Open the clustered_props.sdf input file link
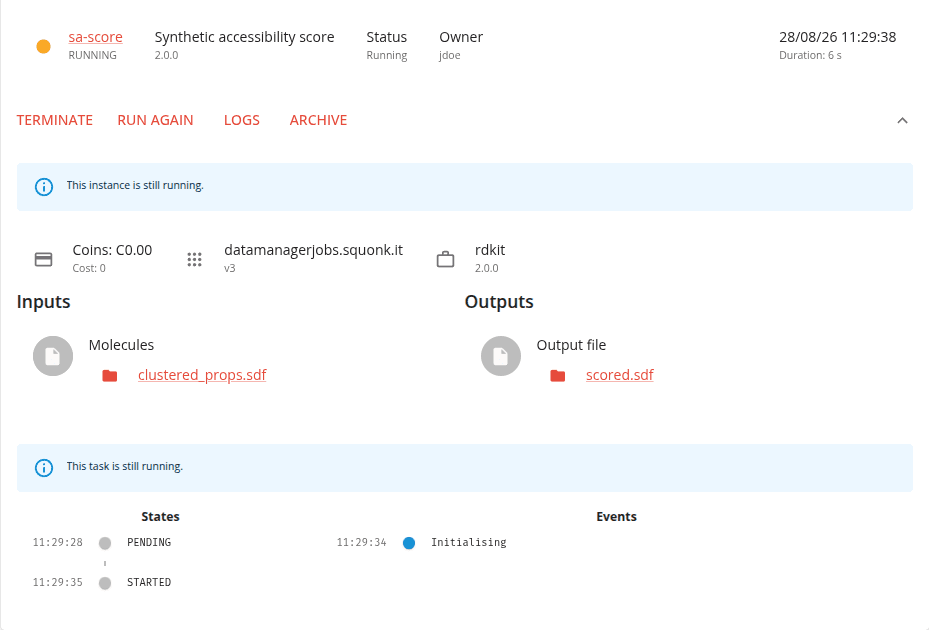Viewport: 929px width, 630px height. tap(202, 375)
